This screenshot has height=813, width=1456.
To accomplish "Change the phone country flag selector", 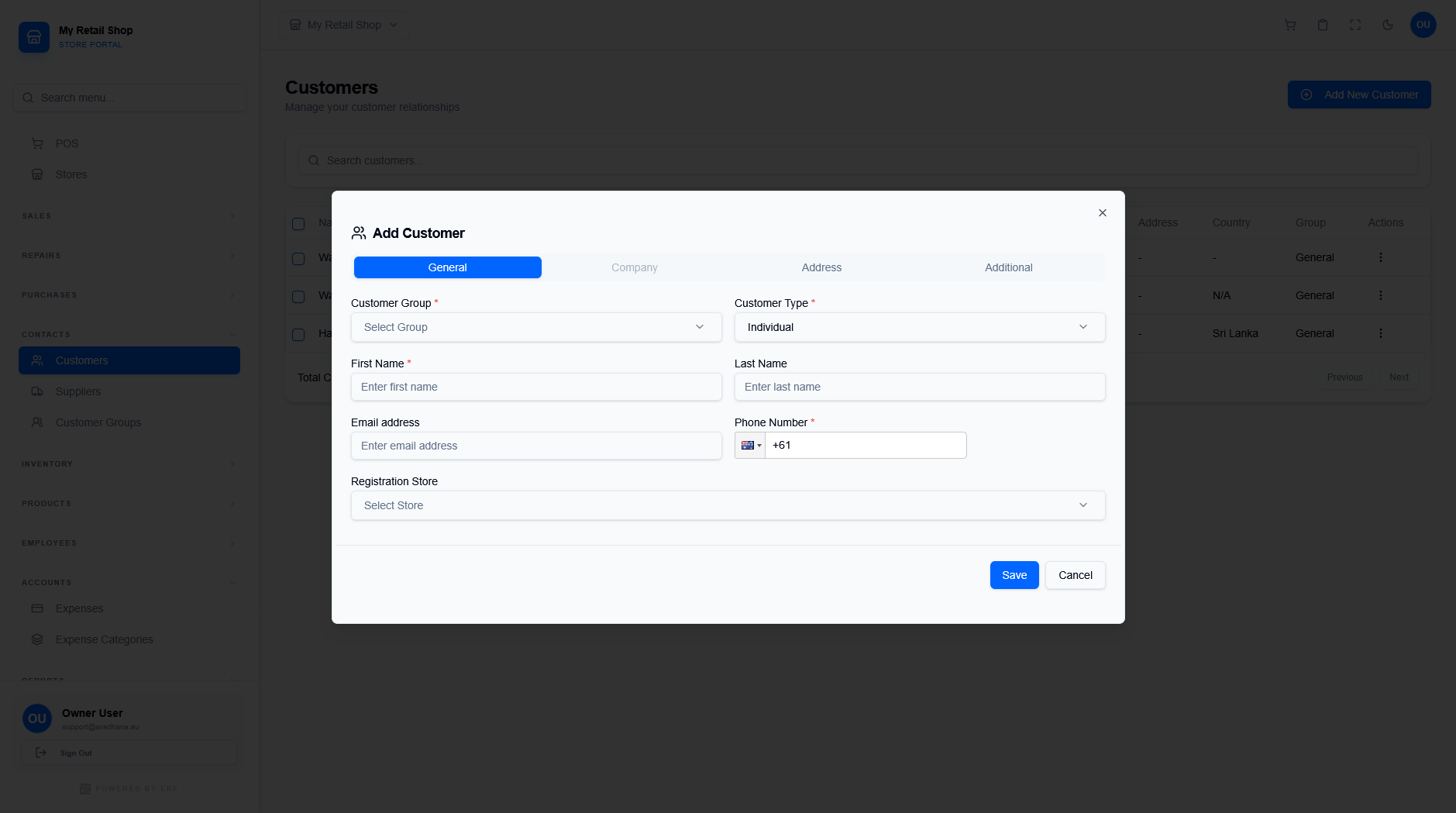I will click(749, 445).
